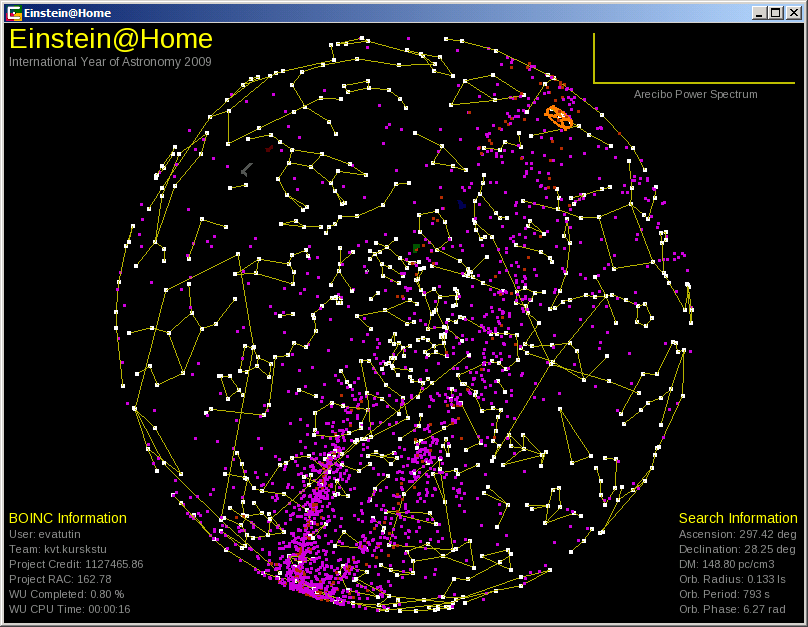Click Orb. Phase: 6.27 rad line
Screen dimensions: 808x627
click(732, 609)
